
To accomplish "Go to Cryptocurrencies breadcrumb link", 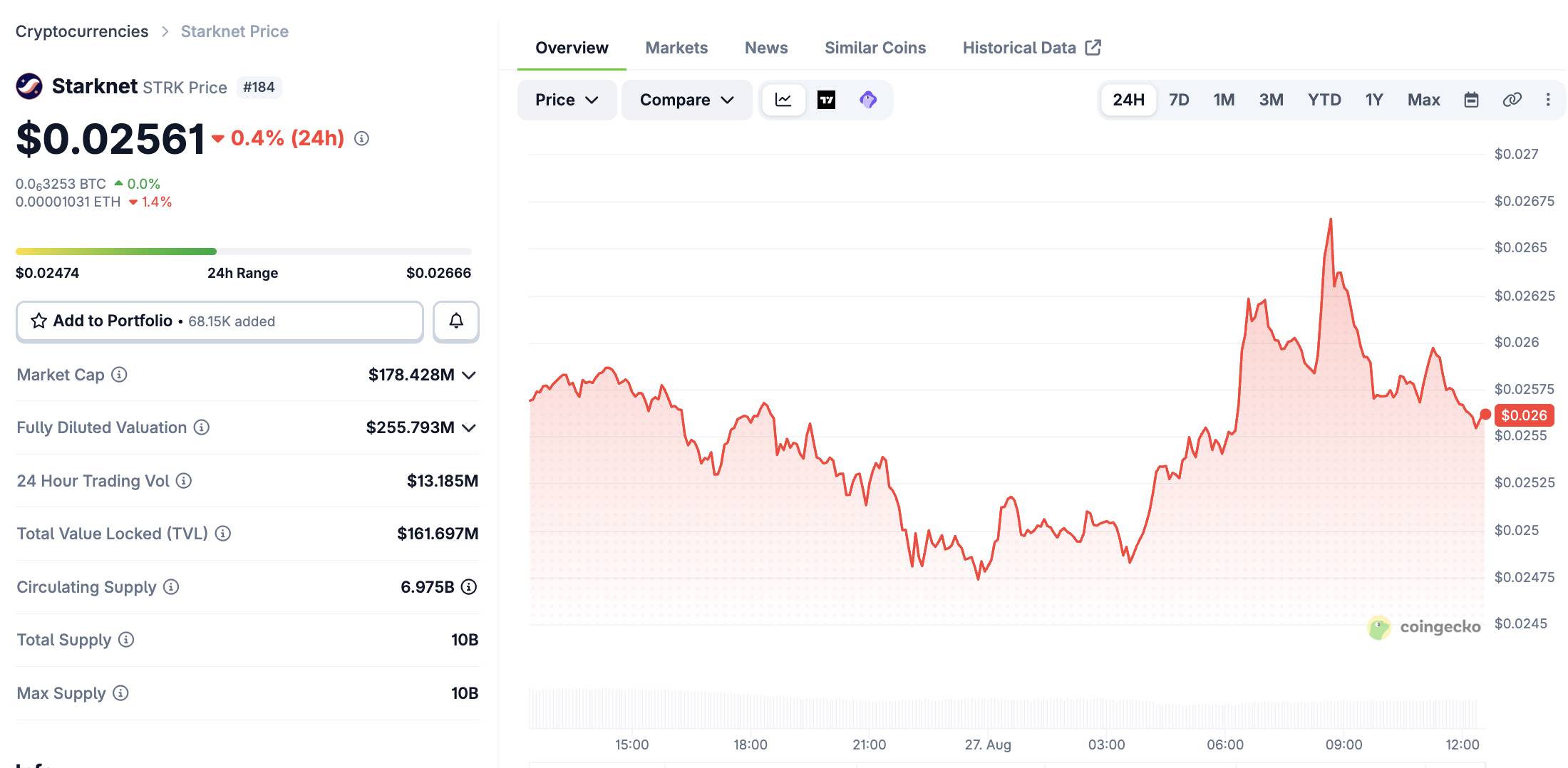I will pyautogui.click(x=82, y=31).
